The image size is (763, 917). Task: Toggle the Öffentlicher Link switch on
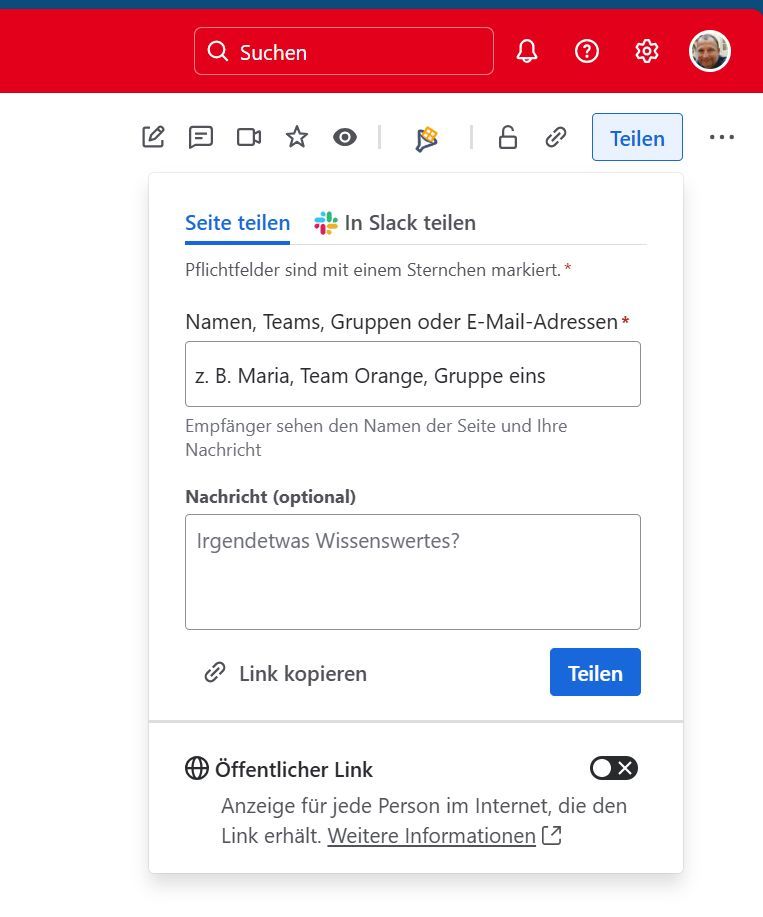pos(613,768)
